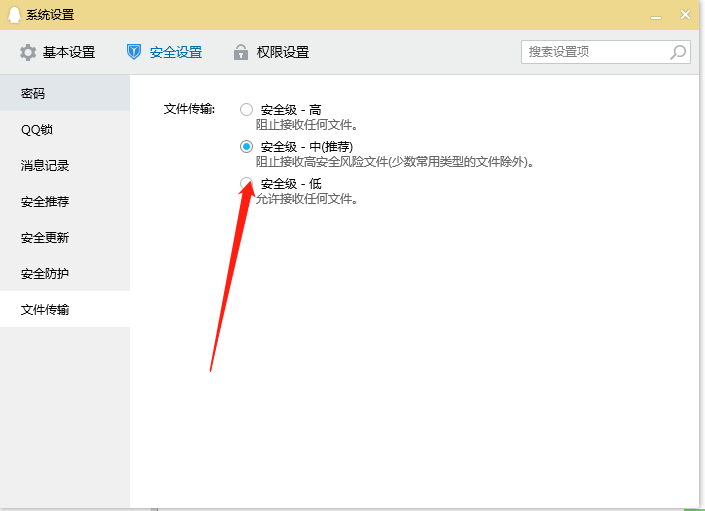Click the QQ penguin icon in title bar
The image size is (705, 511).
pos(14,15)
